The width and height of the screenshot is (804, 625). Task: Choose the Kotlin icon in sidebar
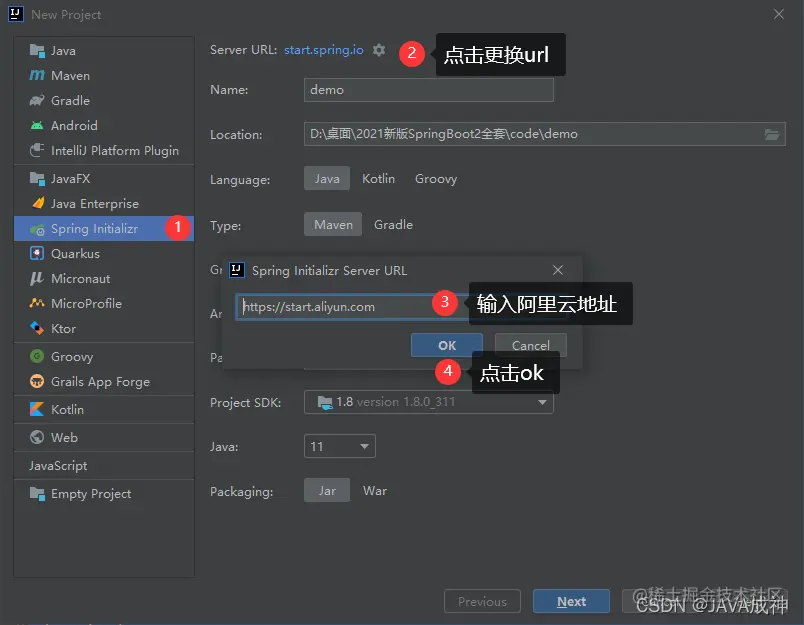[37, 409]
